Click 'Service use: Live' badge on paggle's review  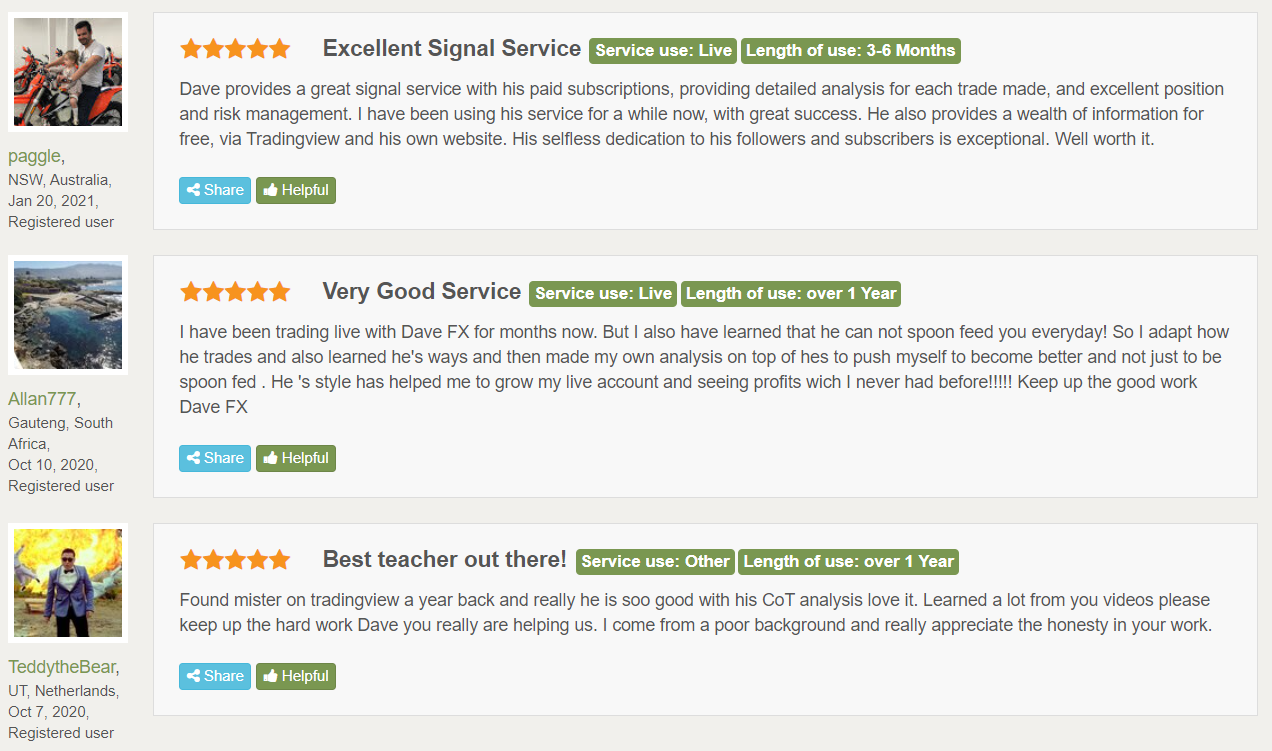tap(663, 50)
